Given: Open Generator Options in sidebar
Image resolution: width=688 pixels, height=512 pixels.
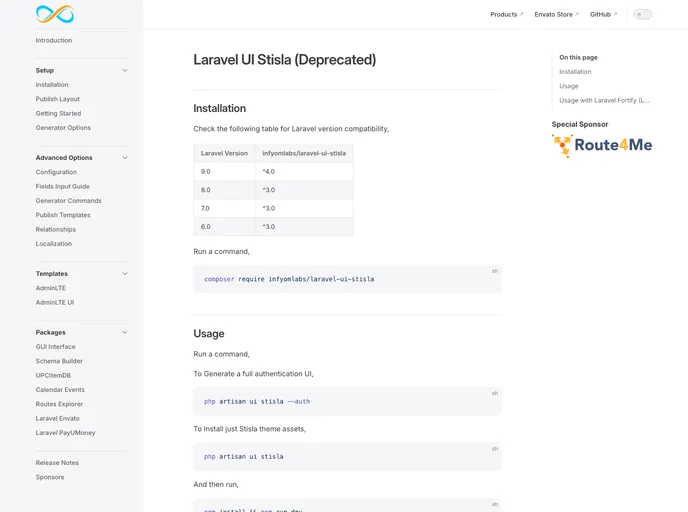Looking at the screenshot, I should coord(63,128).
